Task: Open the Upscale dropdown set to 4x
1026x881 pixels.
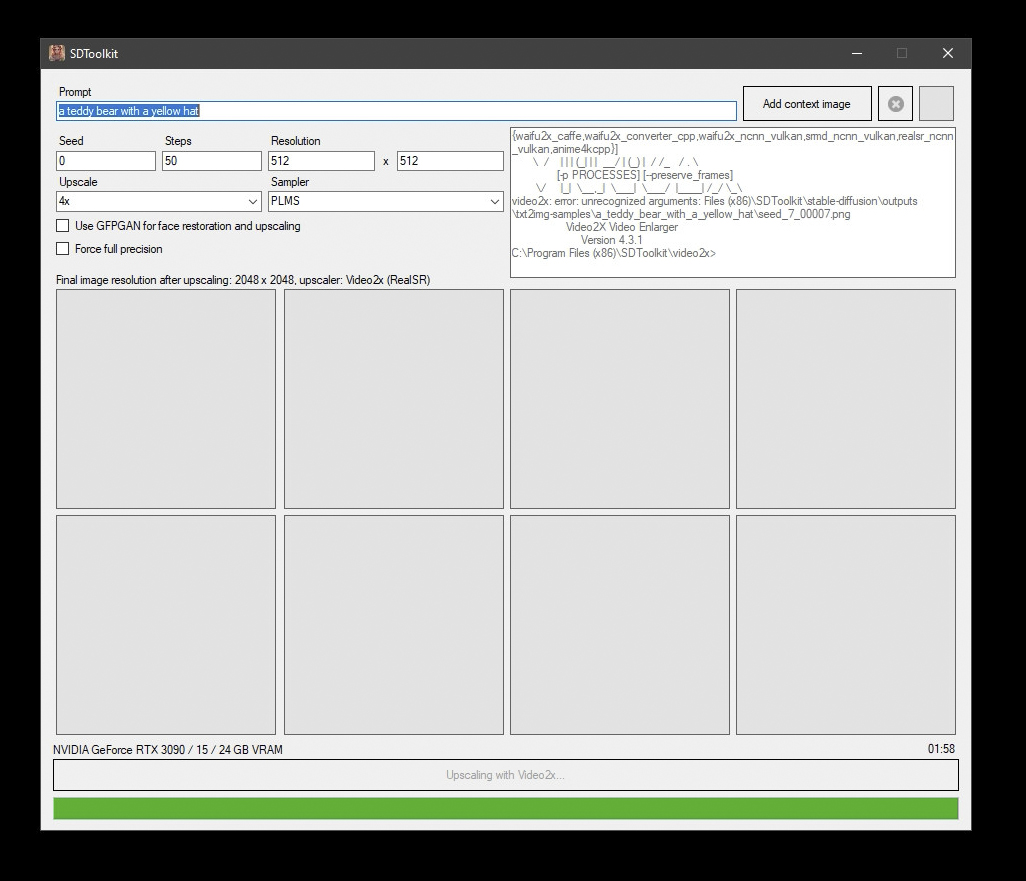Action: (x=159, y=201)
